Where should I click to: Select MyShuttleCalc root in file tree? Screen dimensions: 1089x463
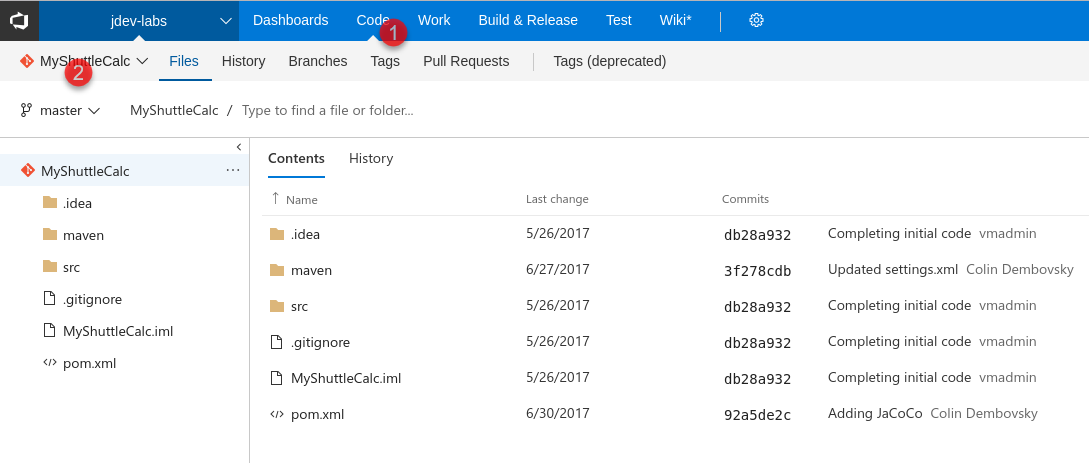coord(124,170)
